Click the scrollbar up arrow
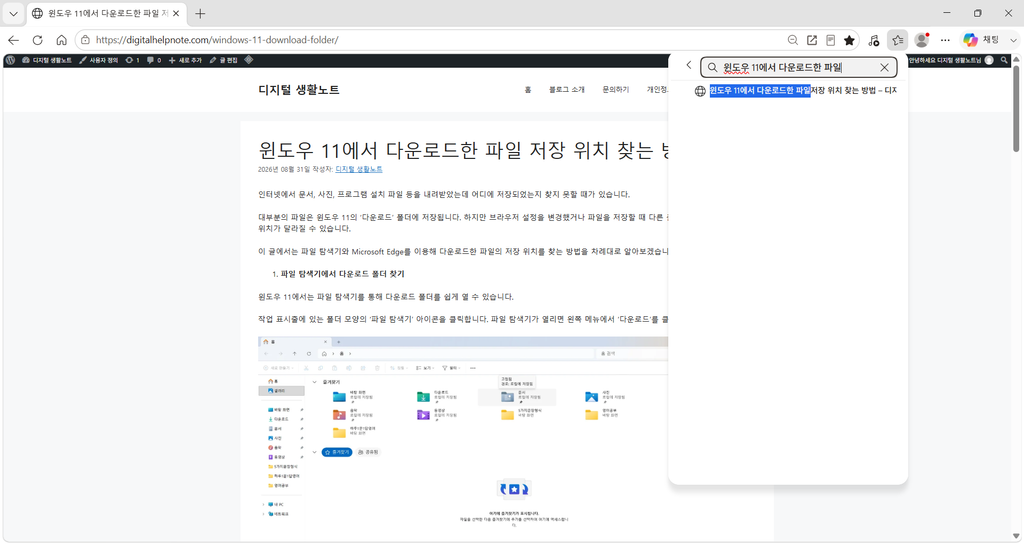Screen dimensions: 1024x544 pos(1016,60)
